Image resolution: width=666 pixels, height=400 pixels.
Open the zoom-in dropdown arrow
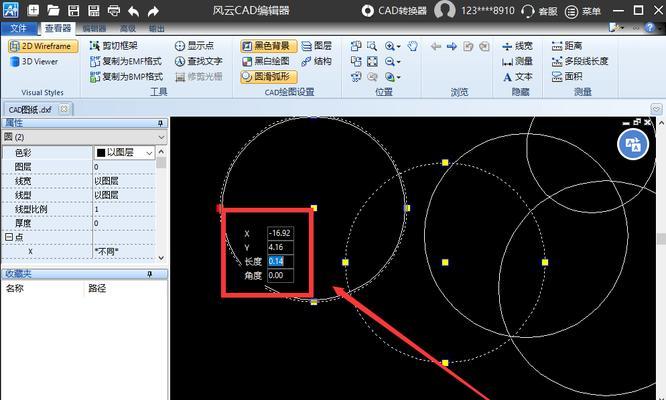[398, 46]
